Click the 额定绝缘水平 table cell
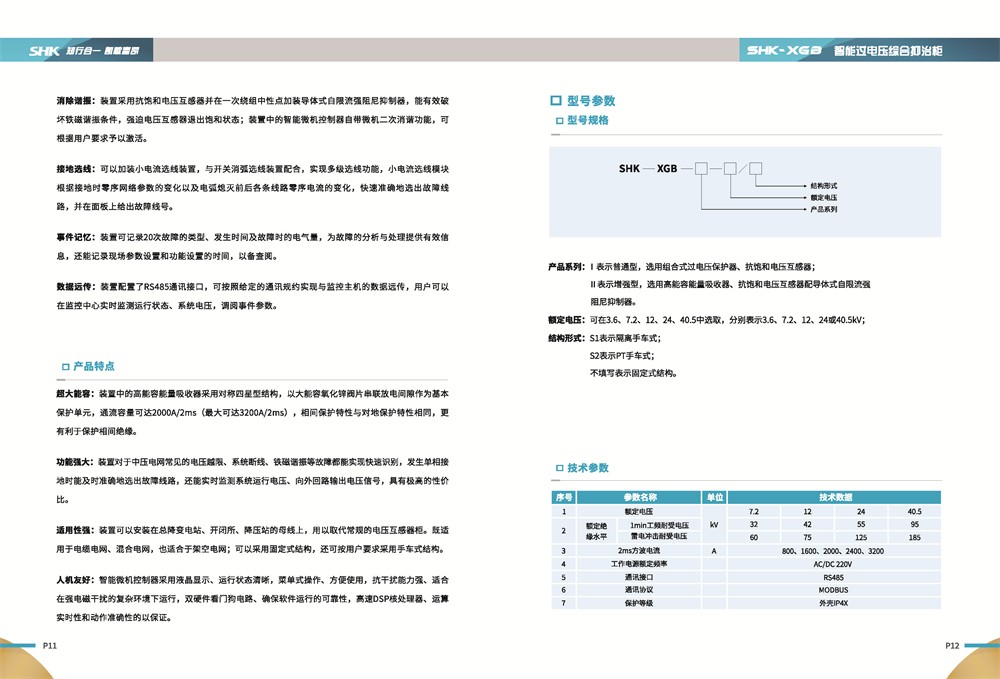 click(x=597, y=531)
